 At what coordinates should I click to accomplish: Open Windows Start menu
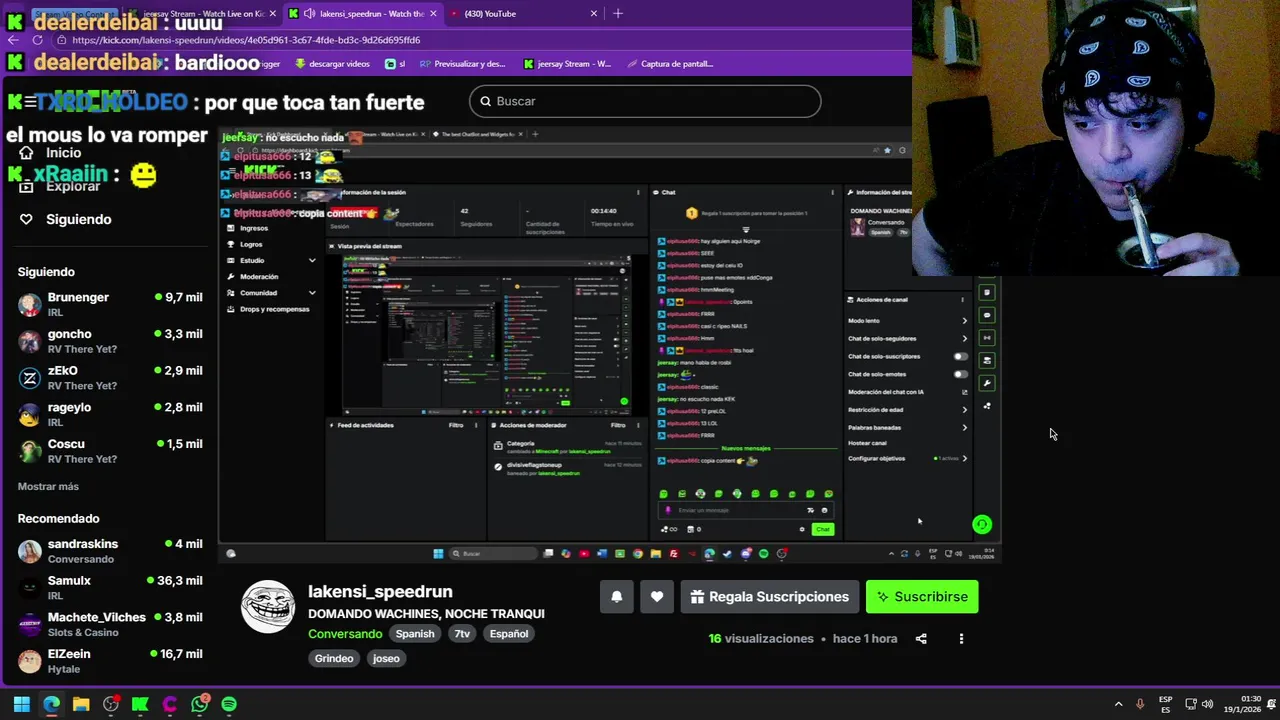(x=22, y=704)
